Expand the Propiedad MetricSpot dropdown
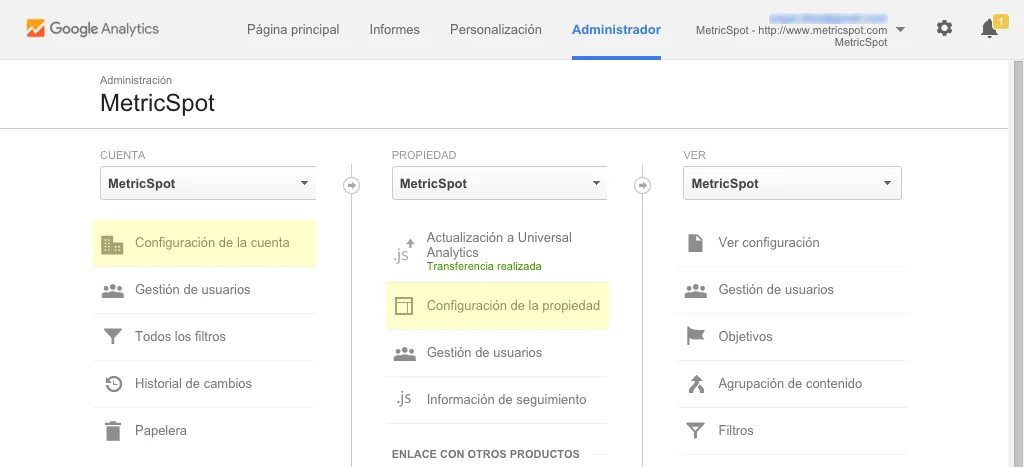This screenshot has width=1024, height=467. [500, 184]
